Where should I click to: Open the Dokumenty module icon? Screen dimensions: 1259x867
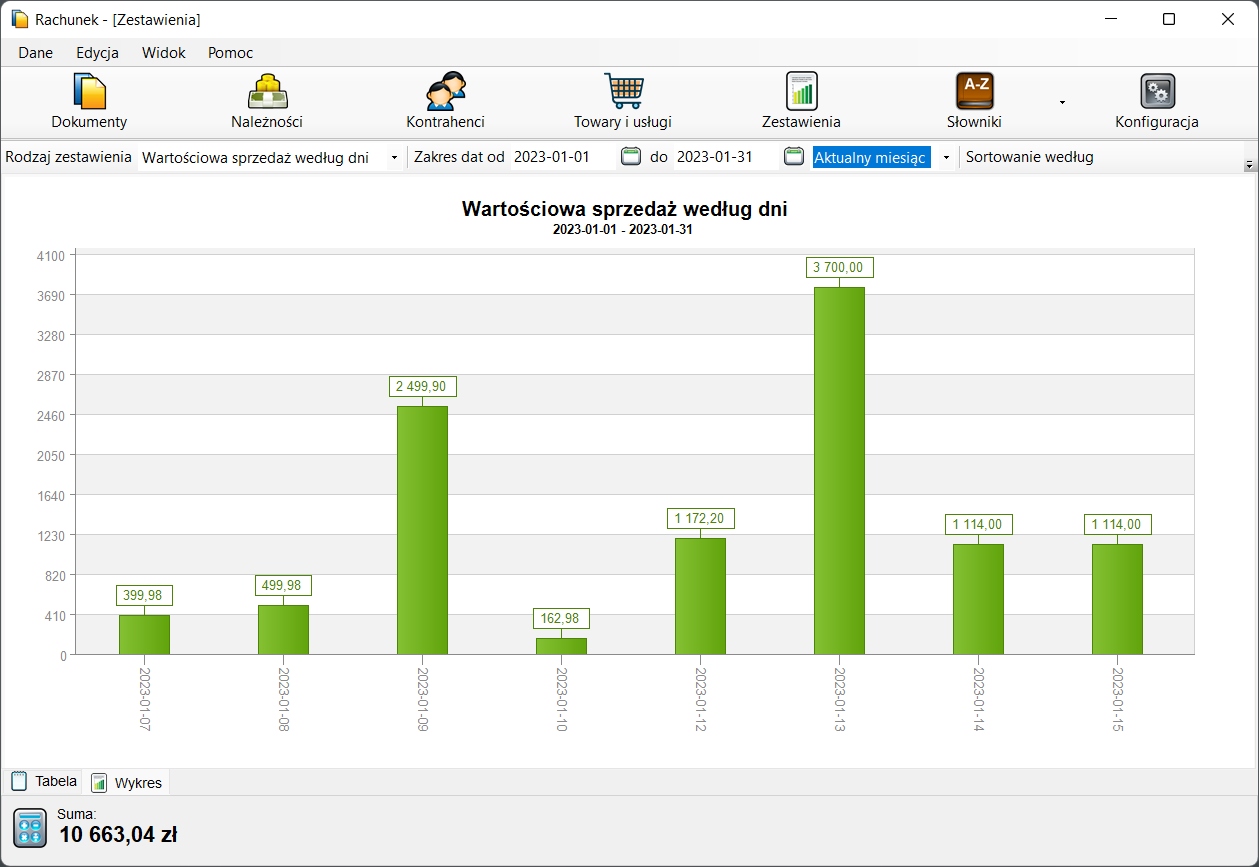[x=89, y=92]
